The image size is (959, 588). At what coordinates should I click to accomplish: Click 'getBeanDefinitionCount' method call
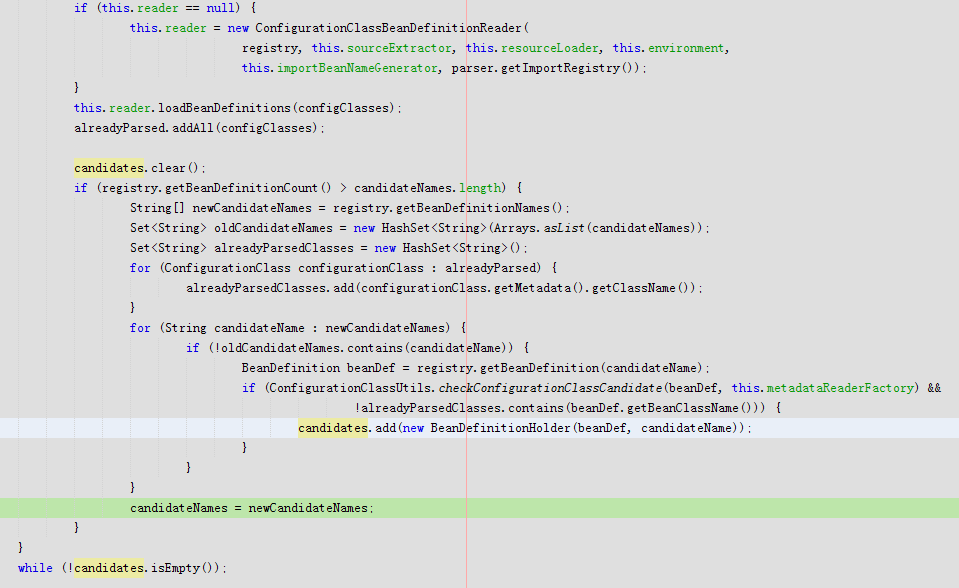[241, 188]
